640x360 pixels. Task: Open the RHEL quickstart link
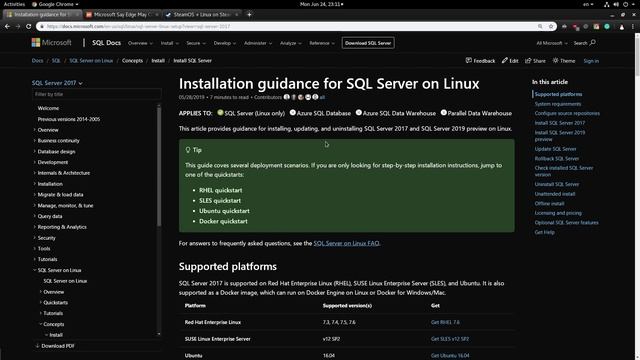click(220, 190)
